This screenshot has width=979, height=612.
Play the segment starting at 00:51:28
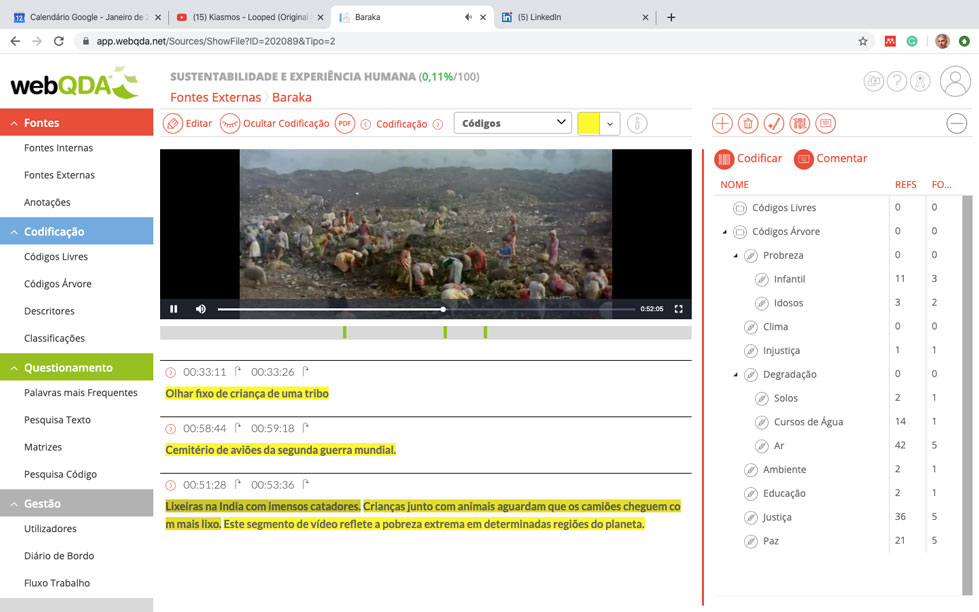pyautogui.click(x=170, y=485)
